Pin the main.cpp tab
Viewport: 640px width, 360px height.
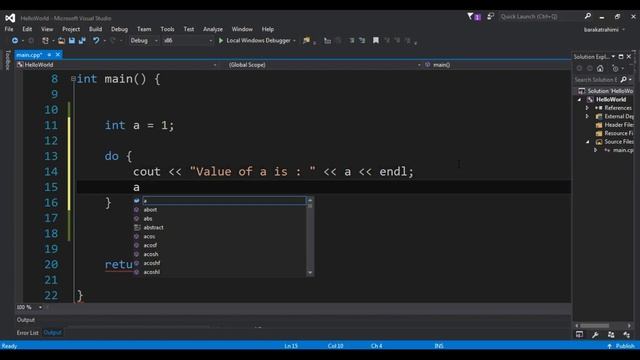coord(49,55)
